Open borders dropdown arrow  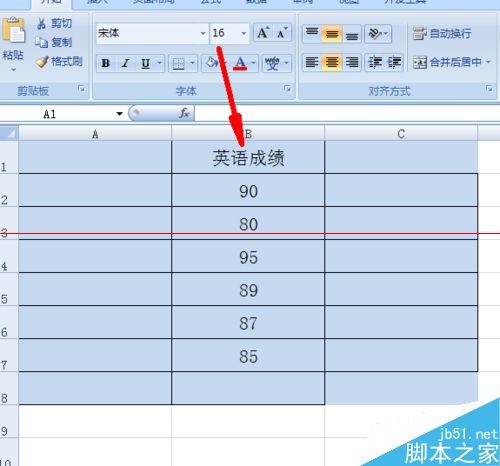[193, 63]
